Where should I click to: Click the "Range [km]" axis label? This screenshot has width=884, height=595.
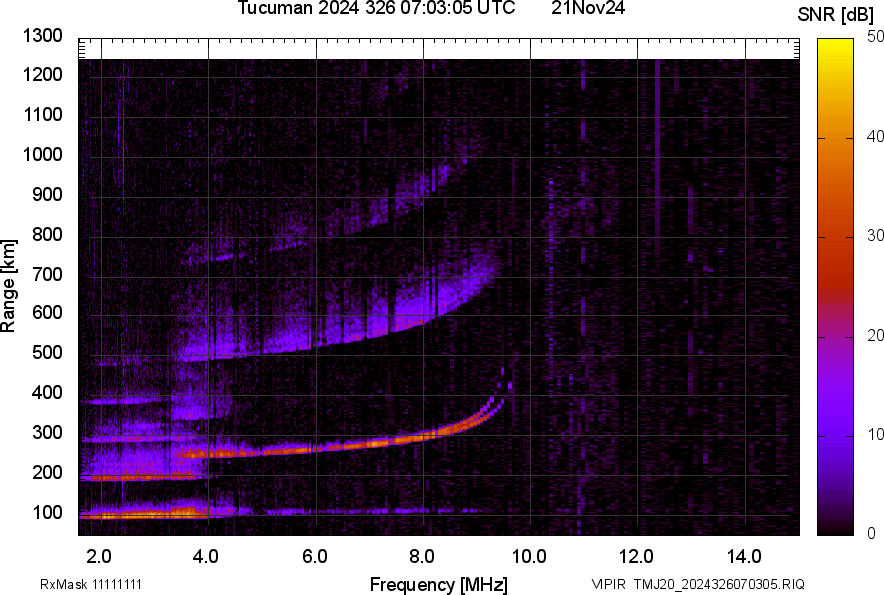8,286
